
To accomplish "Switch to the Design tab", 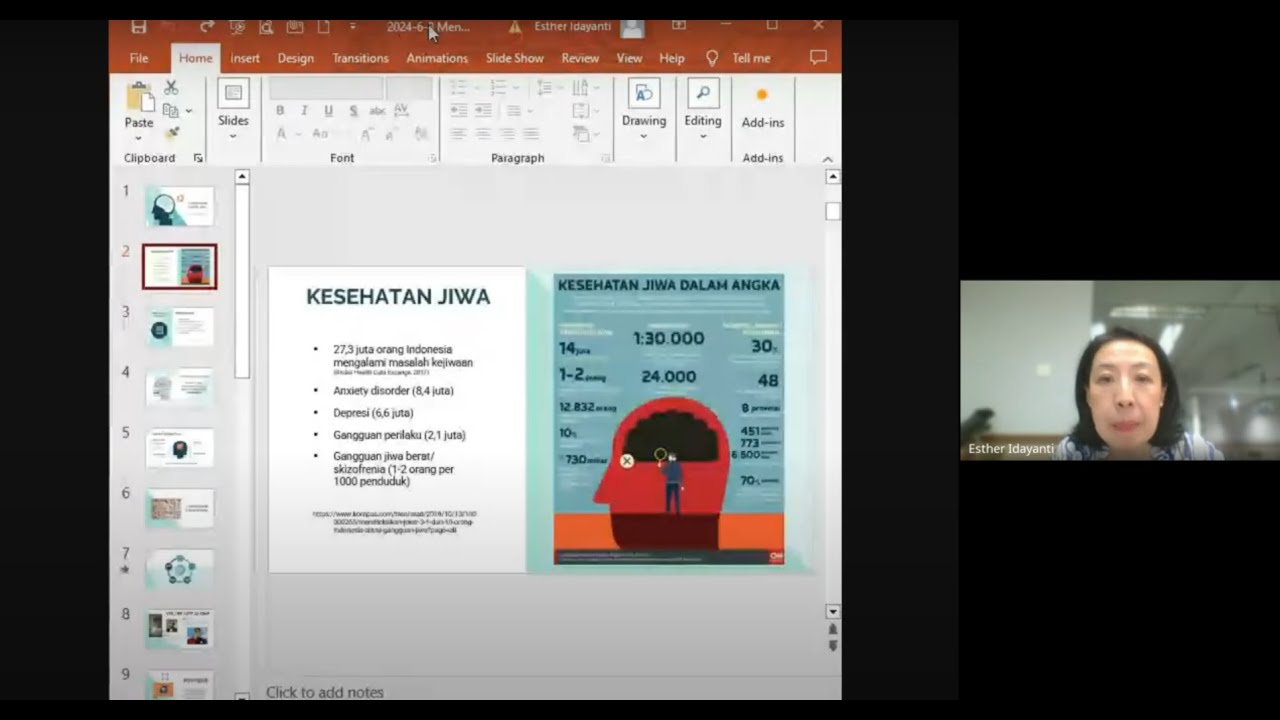I will pos(295,58).
